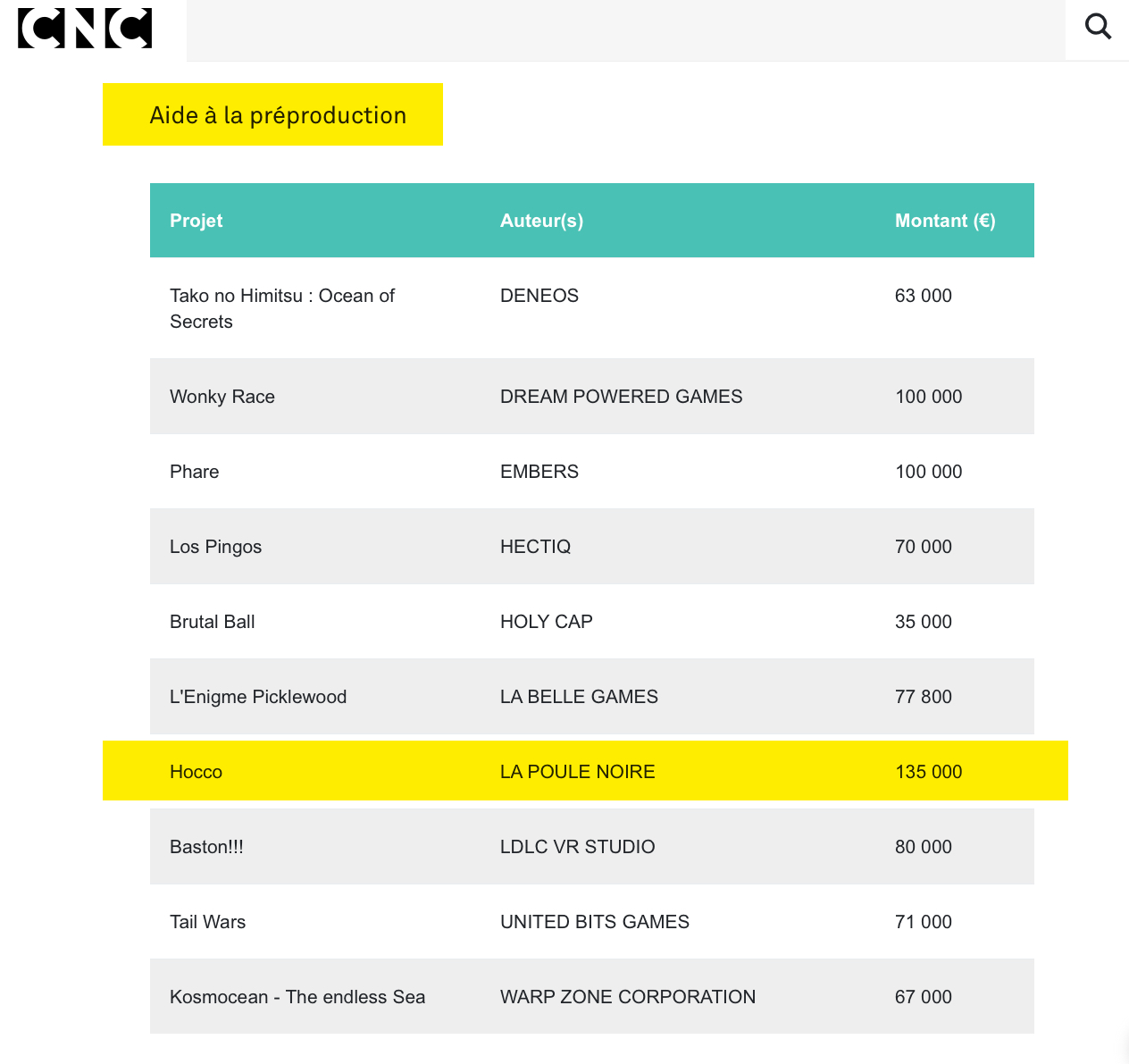Open search with the magnifier icon
This screenshot has height=1064, width=1129.
(1098, 27)
